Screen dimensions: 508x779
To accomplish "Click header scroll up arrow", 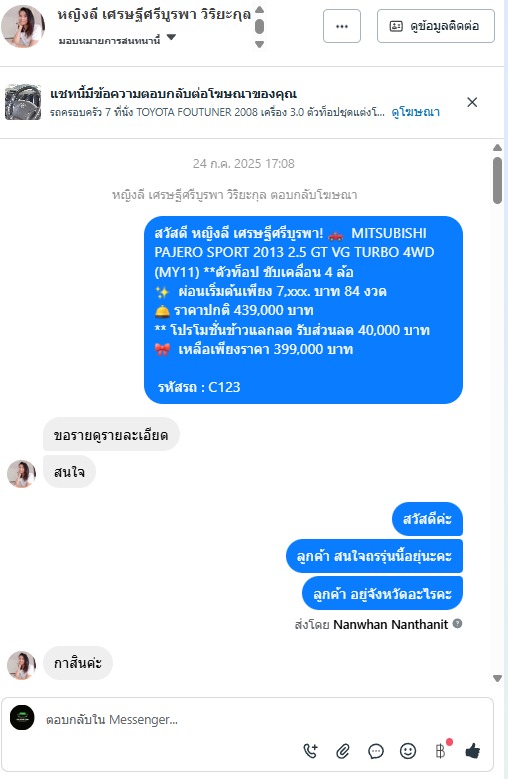I will point(259,9).
